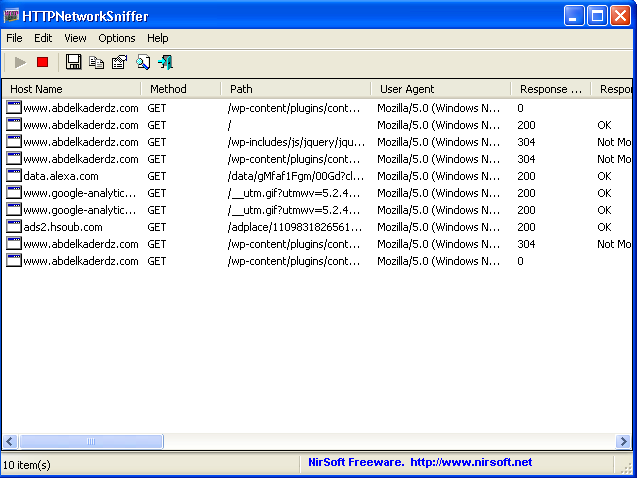
Task: Select the /adplace/1109831826561 path cell
Action: [x=295, y=227]
